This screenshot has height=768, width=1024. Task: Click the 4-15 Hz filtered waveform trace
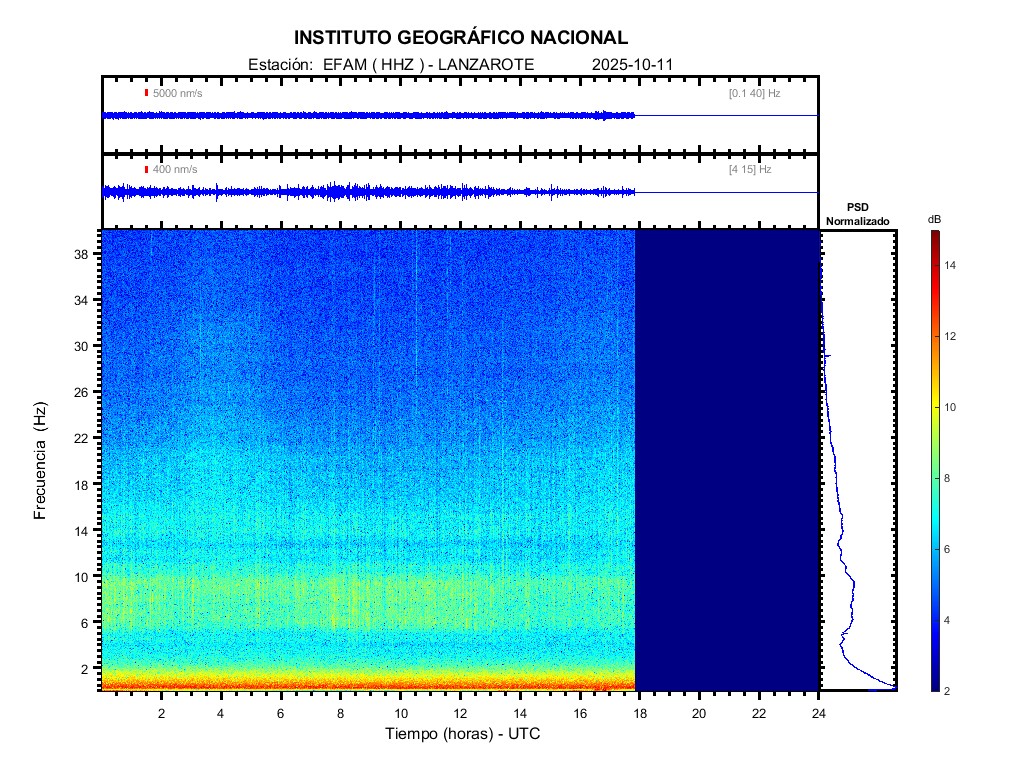point(368,191)
